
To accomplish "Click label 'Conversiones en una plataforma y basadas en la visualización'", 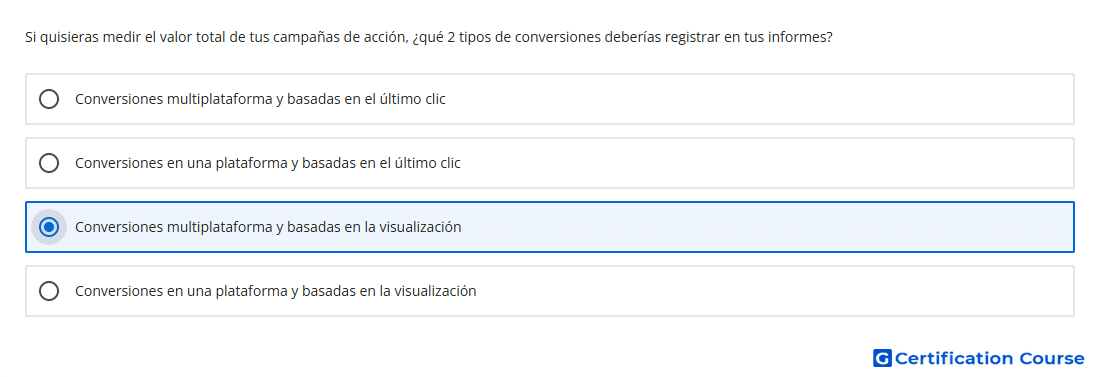I will 276,291.
